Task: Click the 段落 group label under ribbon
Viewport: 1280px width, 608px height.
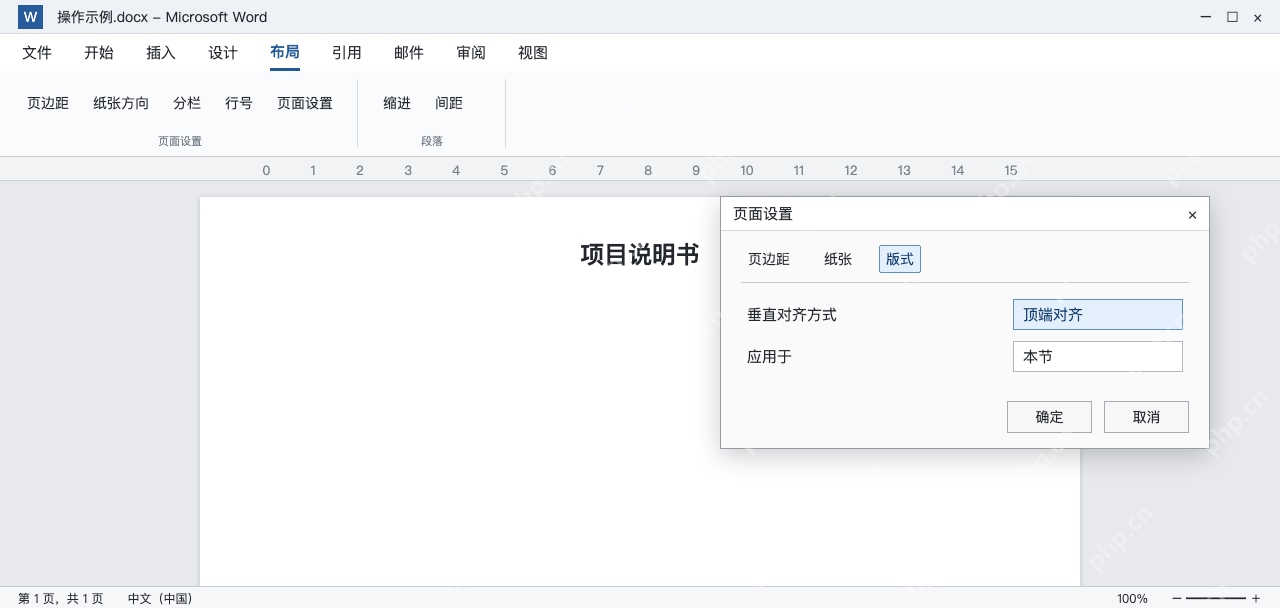Action: (x=432, y=141)
